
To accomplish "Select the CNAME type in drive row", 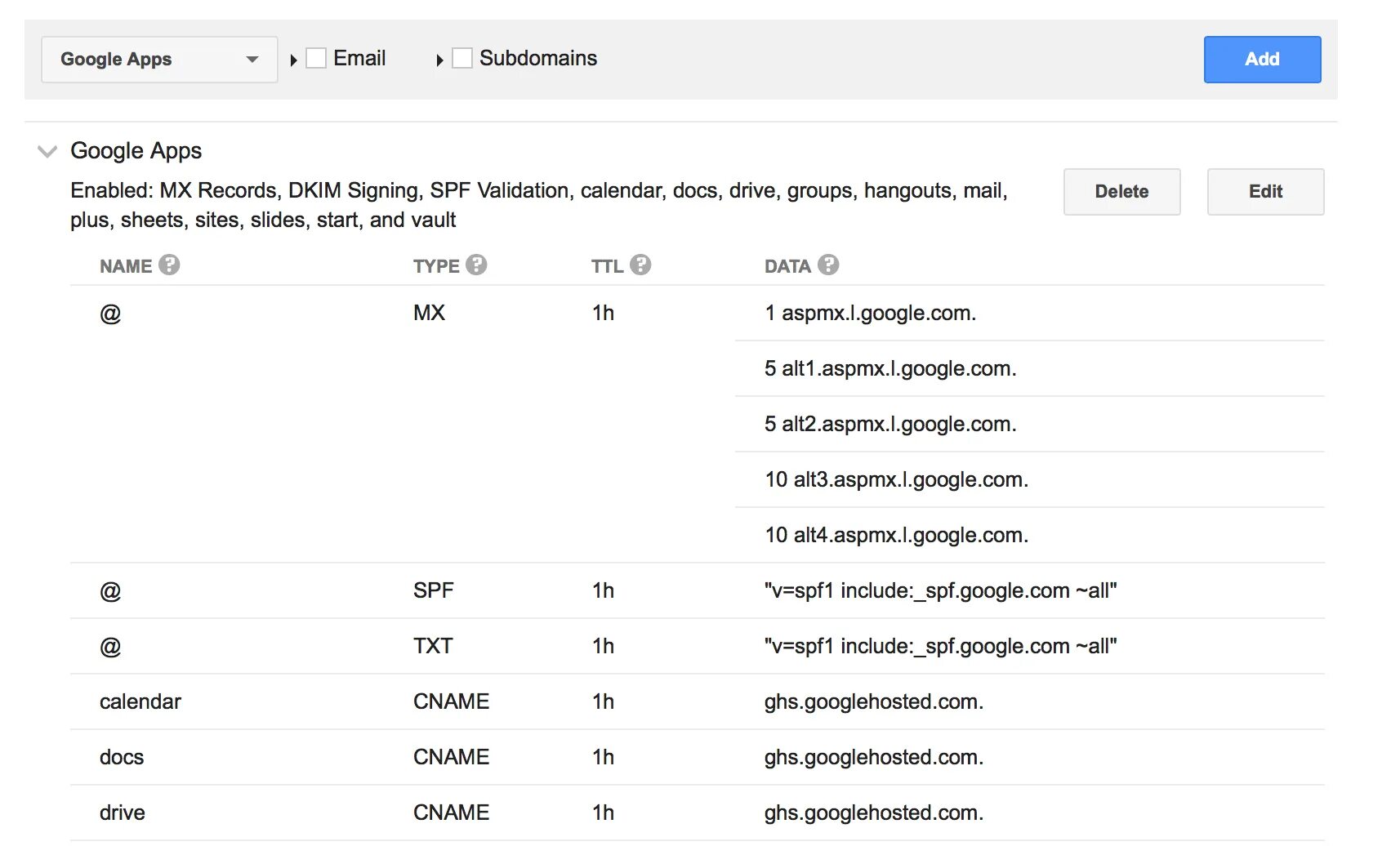I will pyautogui.click(x=451, y=813).
